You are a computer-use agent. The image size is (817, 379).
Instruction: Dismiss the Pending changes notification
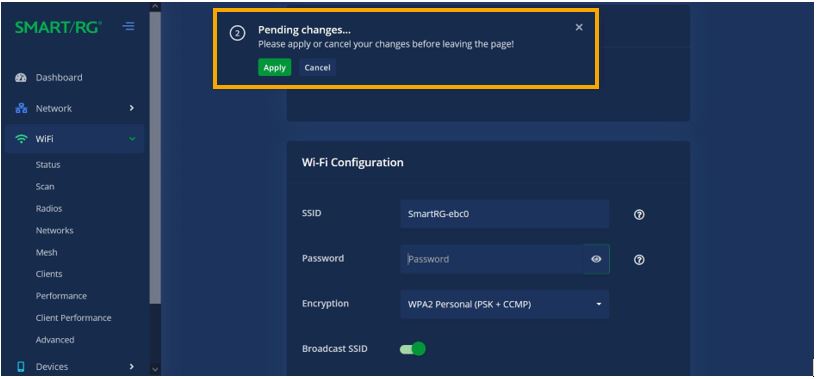[x=579, y=28]
